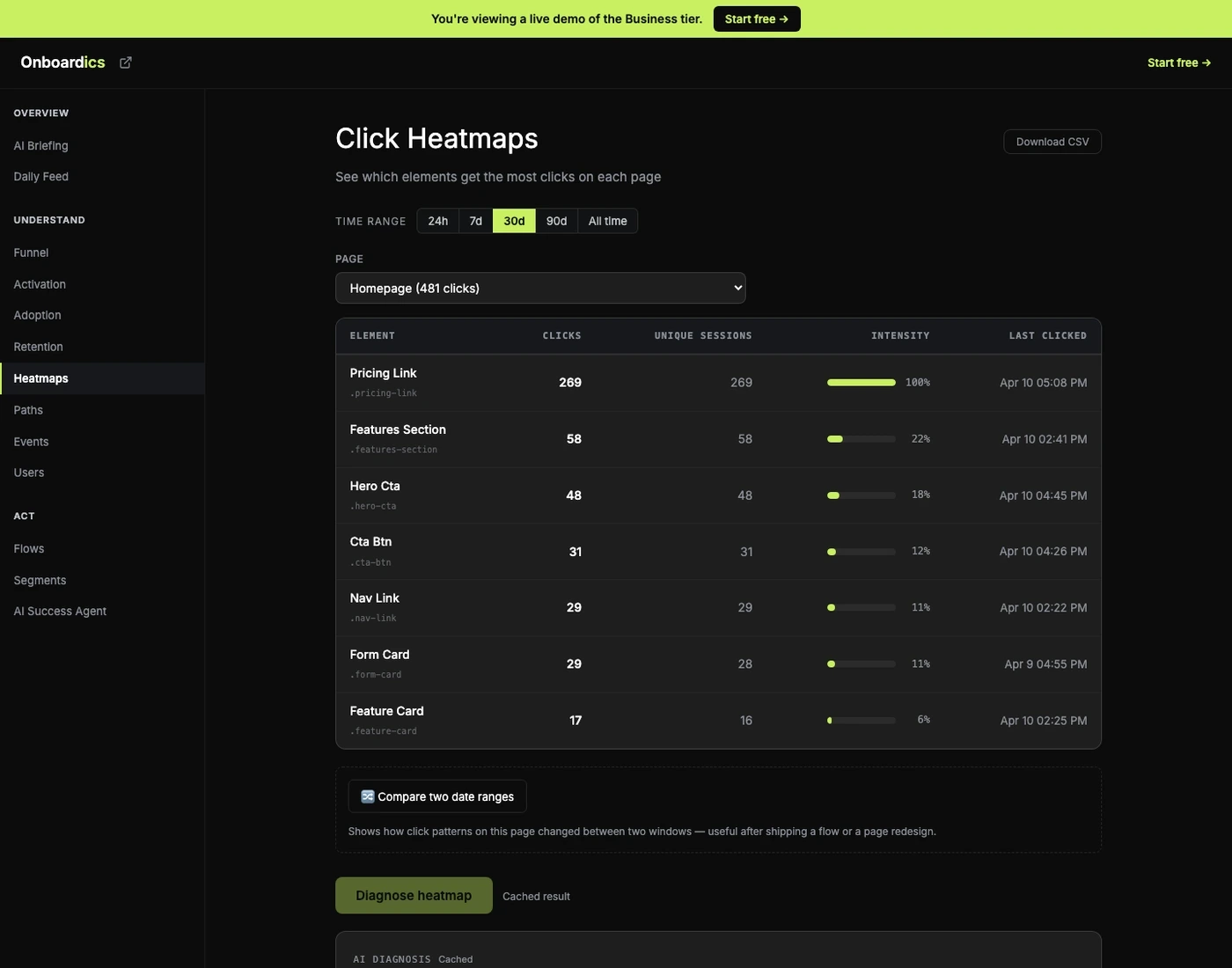Viewport: 1232px width, 968px height.
Task: Select Heatmaps in the sidebar
Action: [102, 378]
